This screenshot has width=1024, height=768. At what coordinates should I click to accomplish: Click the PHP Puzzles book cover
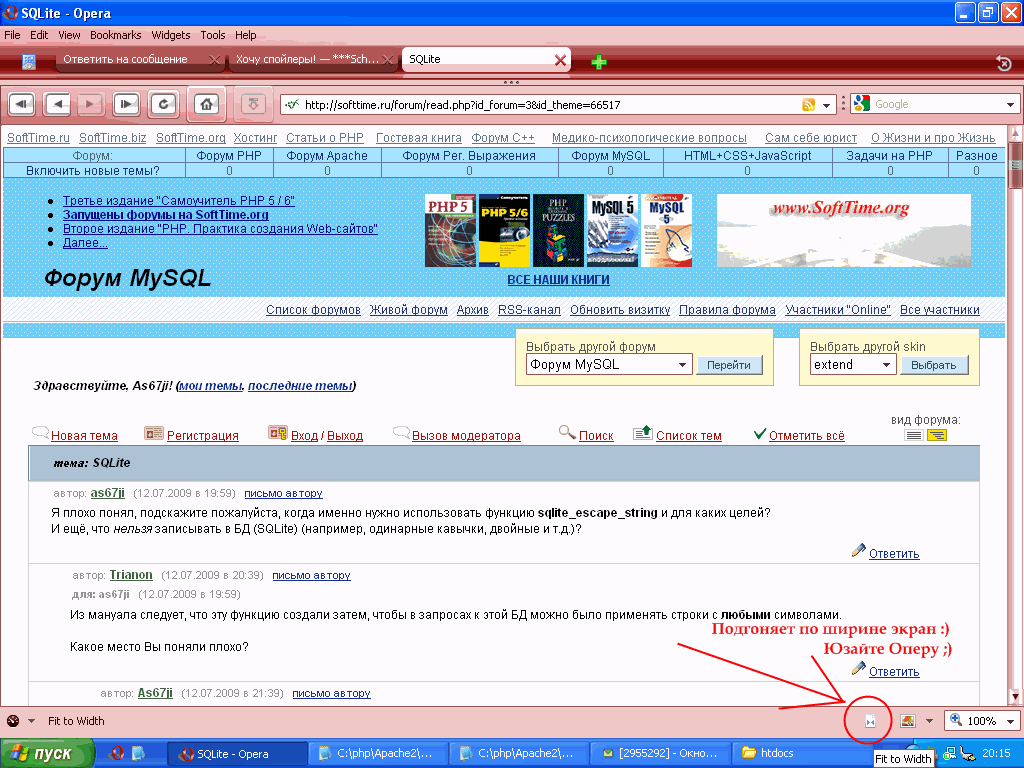558,231
